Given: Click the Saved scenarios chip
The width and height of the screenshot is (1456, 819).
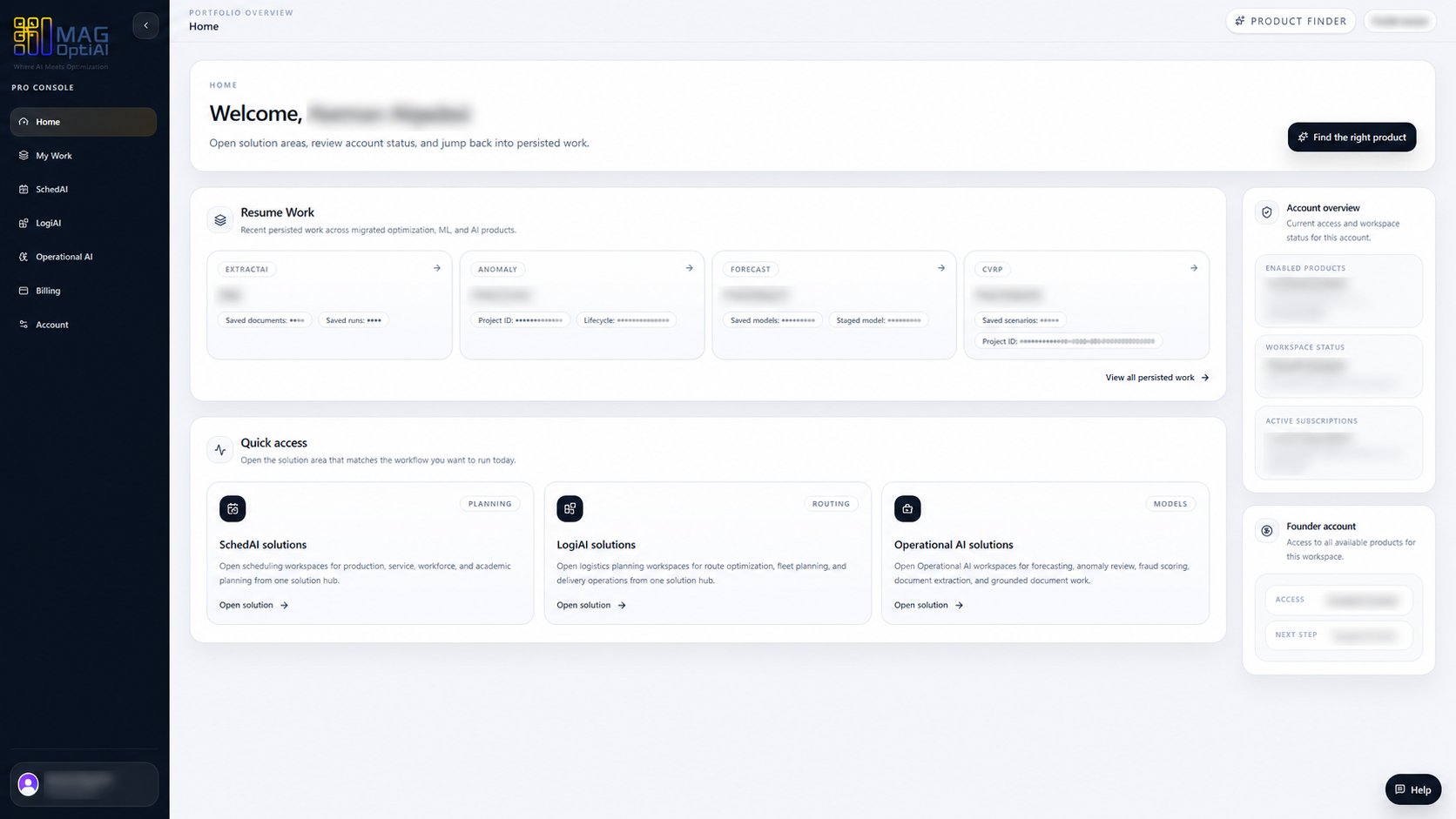Looking at the screenshot, I should click(1021, 320).
